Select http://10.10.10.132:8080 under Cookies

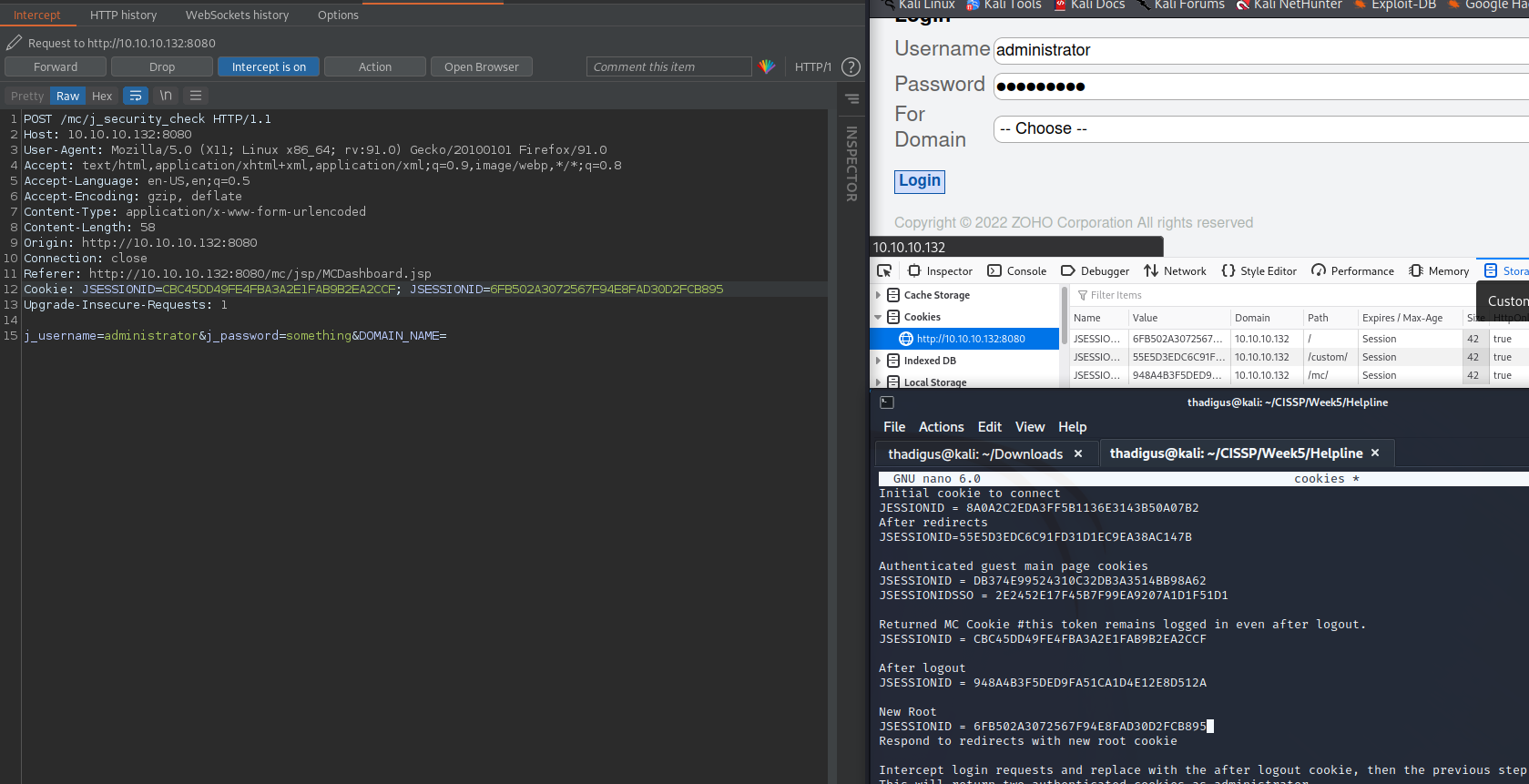tap(965, 339)
